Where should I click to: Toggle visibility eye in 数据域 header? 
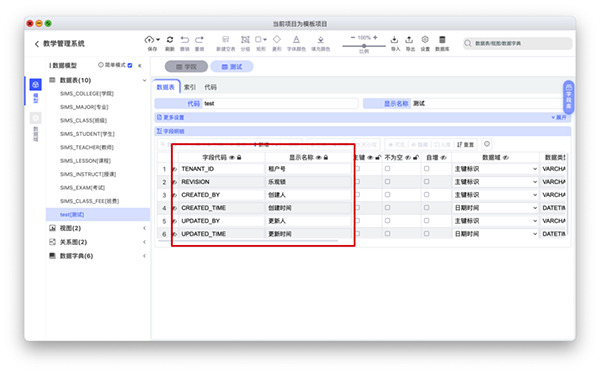(505, 158)
